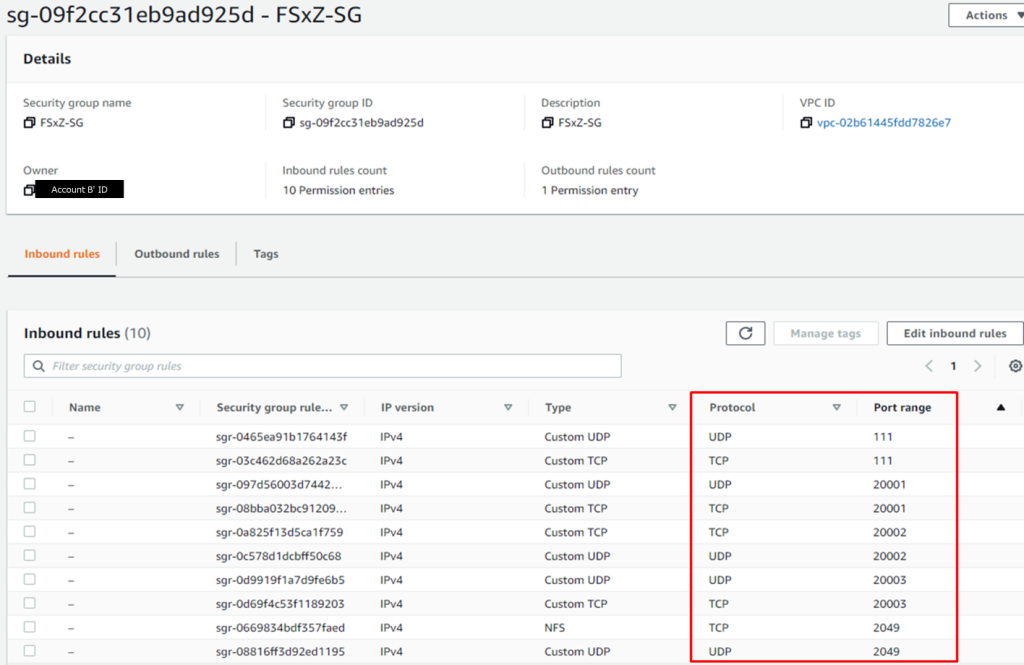Click the search magnifier in the filter field
Image resolution: width=1024 pixels, height=665 pixels.
click(37, 365)
